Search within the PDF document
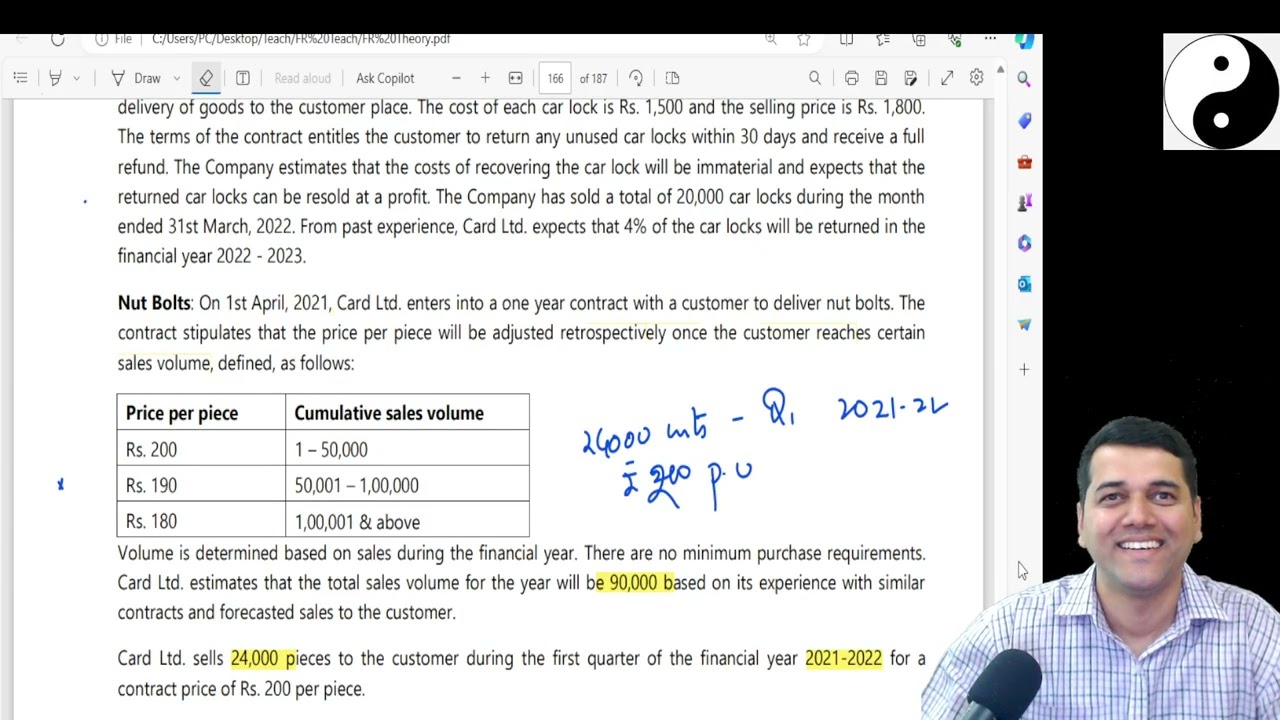This screenshot has height=720, width=1280. coord(815,78)
